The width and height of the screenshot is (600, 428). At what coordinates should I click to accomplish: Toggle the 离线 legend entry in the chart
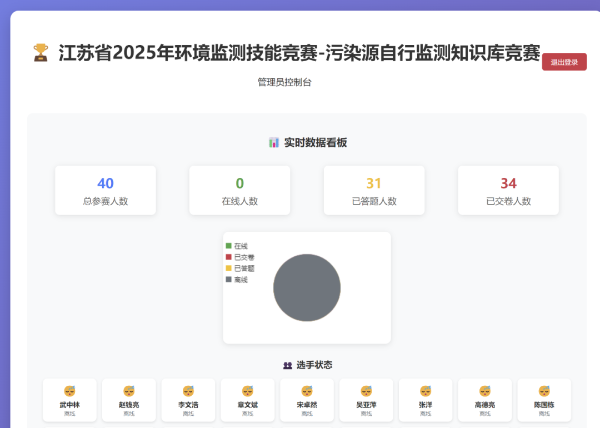[236, 279]
